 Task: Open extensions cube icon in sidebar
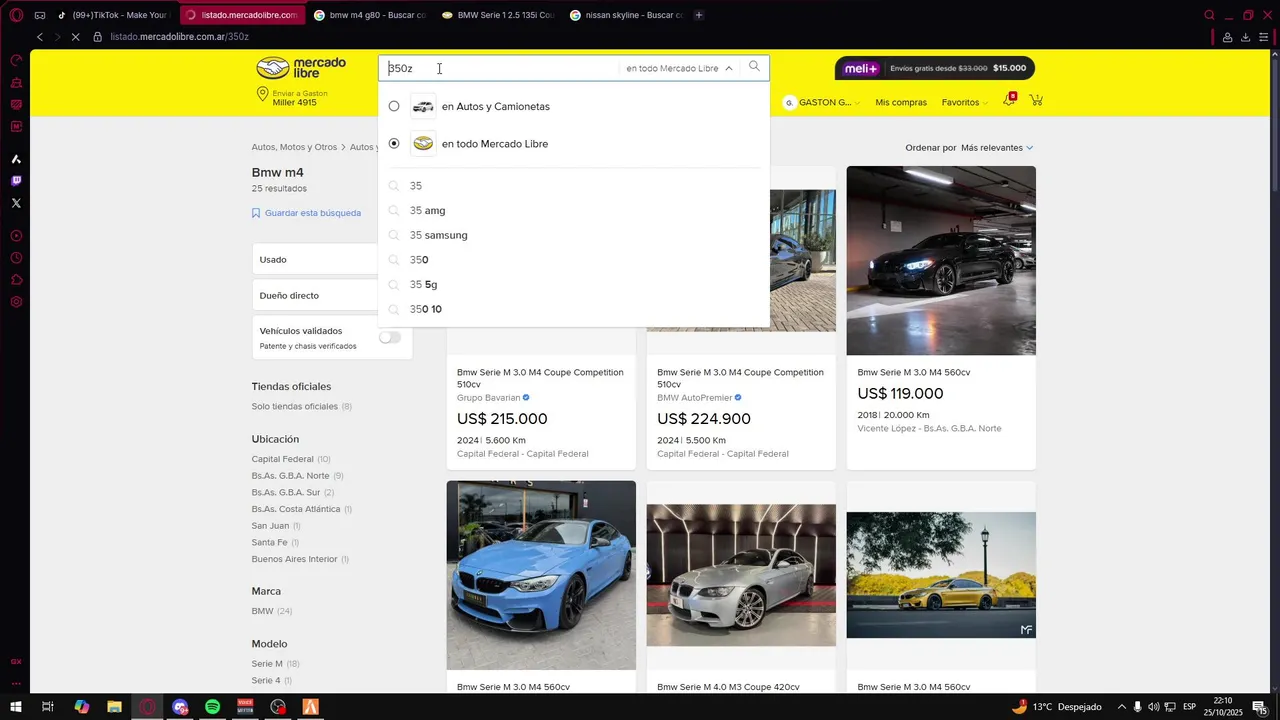pyautogui.click(x=16, y=280)
